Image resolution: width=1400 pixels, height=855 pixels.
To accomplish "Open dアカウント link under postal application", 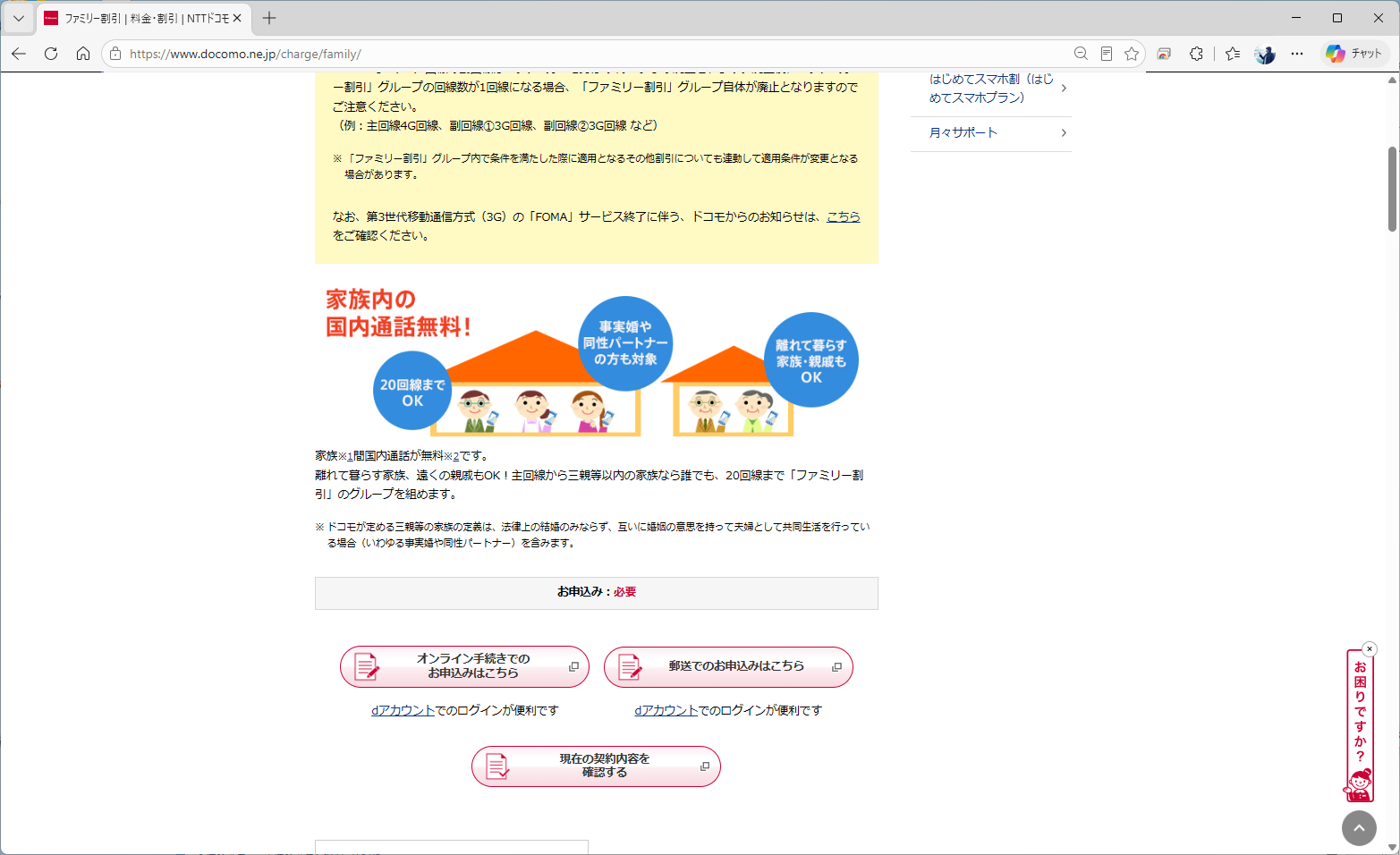I will click(666, 710).
